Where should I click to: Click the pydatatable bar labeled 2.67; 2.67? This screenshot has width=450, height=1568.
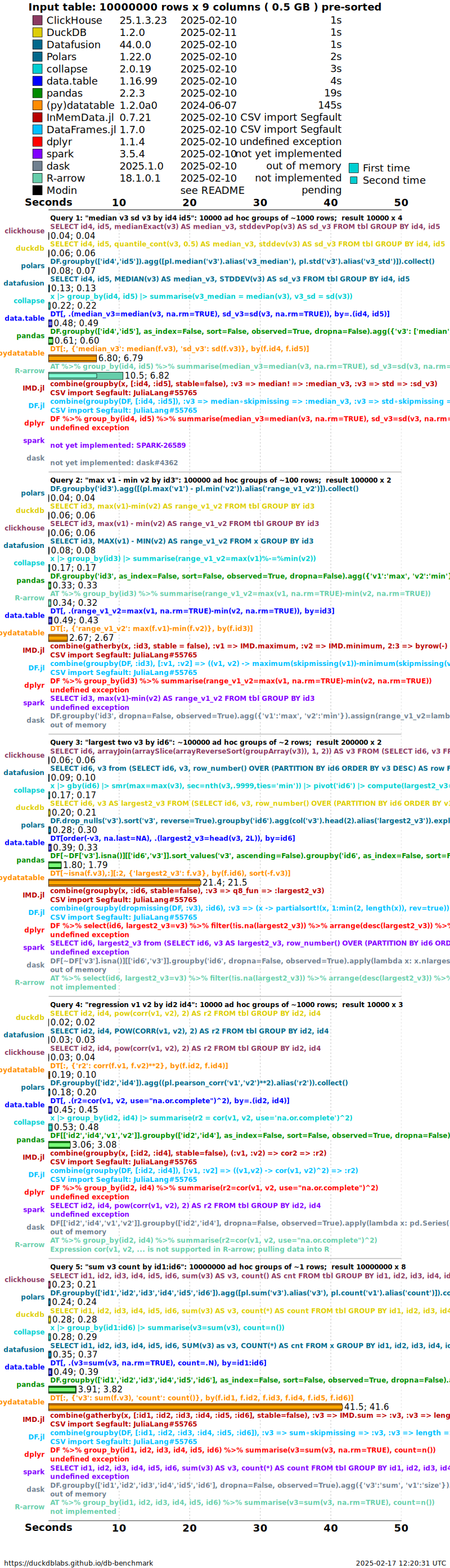(58, 638)
